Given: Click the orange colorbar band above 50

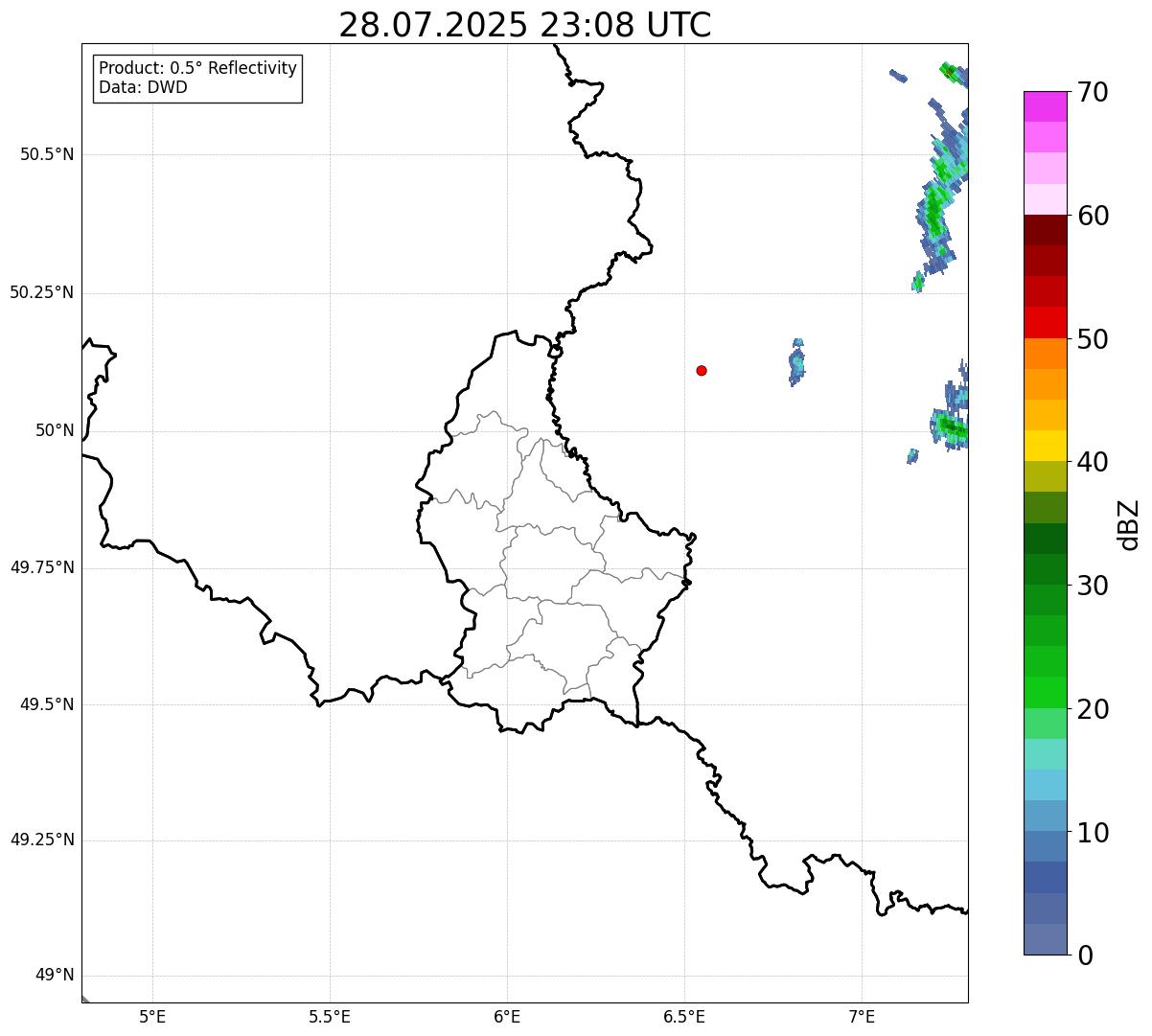Looking at the screenshot, I should click(x=1046, y=353).
